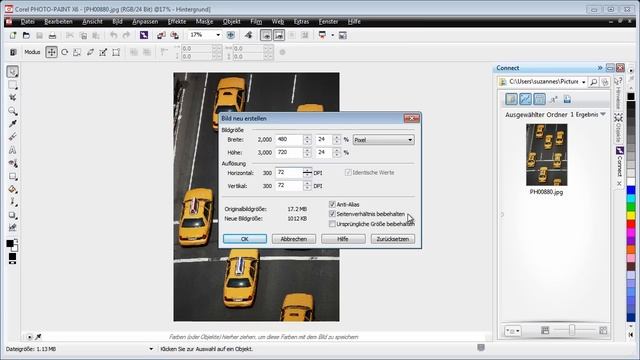Select the Rectangle Mask tool

click(x=13, y=85)
